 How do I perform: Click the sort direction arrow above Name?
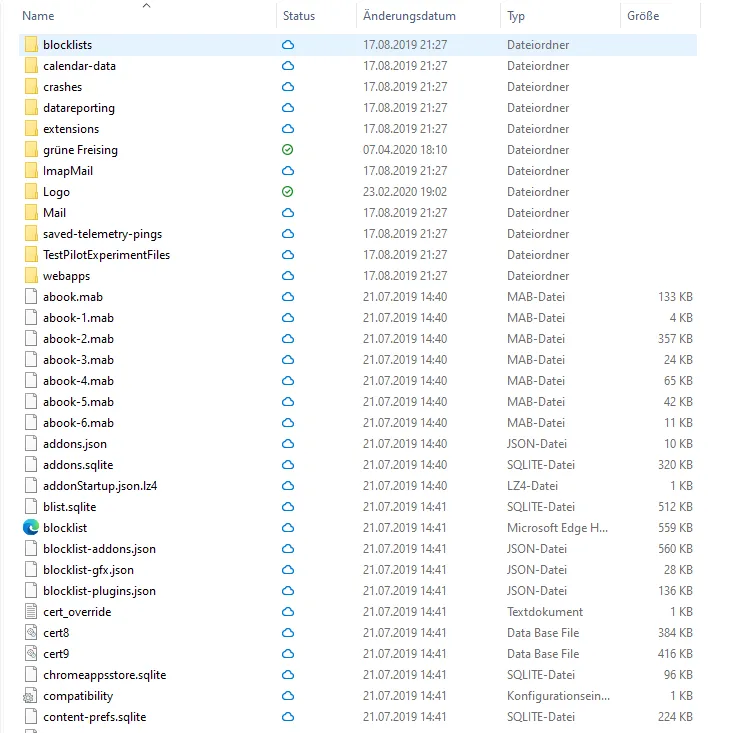(146, 5)
